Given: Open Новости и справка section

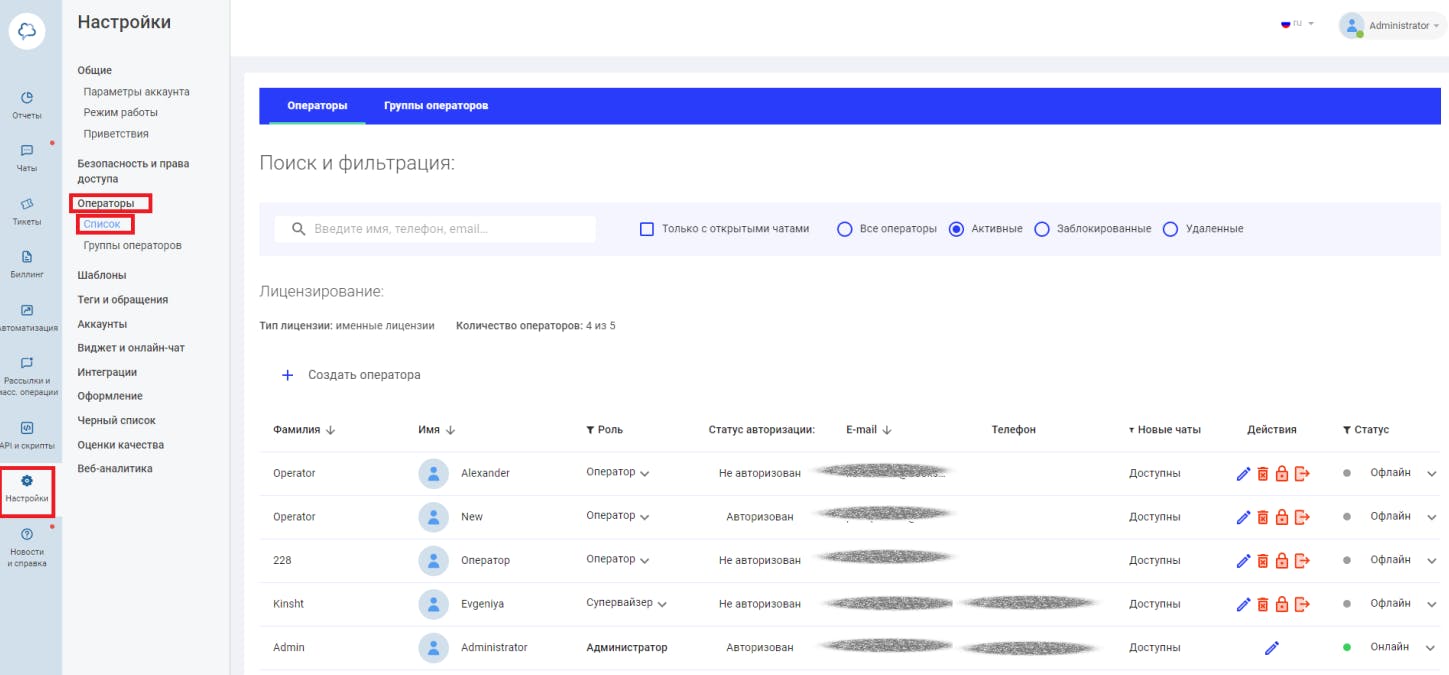Looking at the screenshot, I should pos(27,547).
